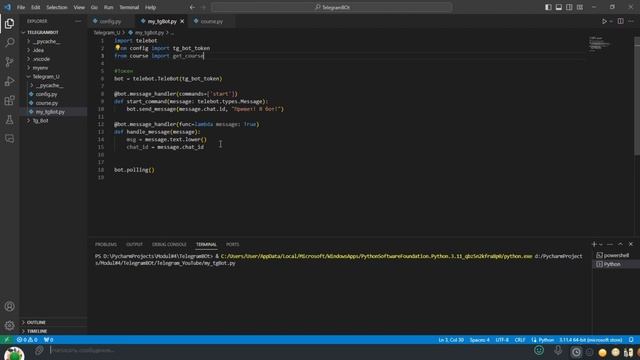Open the Explorer view in activity bar
Image resolution: width=640 pixels, height=360 pixels.
click(9, 24)
